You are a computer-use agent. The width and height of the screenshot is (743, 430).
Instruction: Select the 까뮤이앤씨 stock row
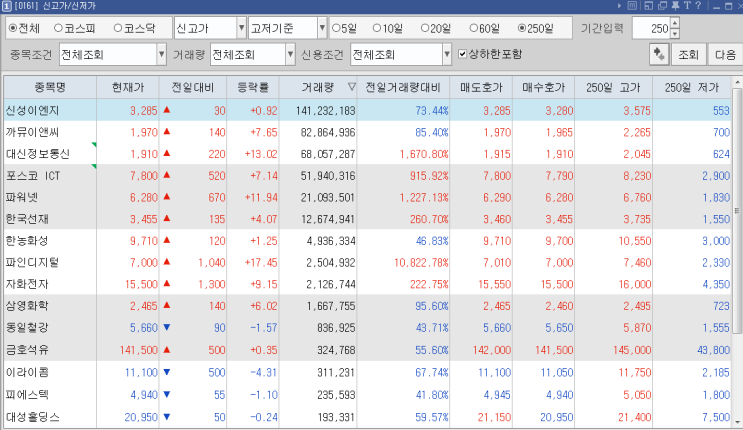[367, 132]
